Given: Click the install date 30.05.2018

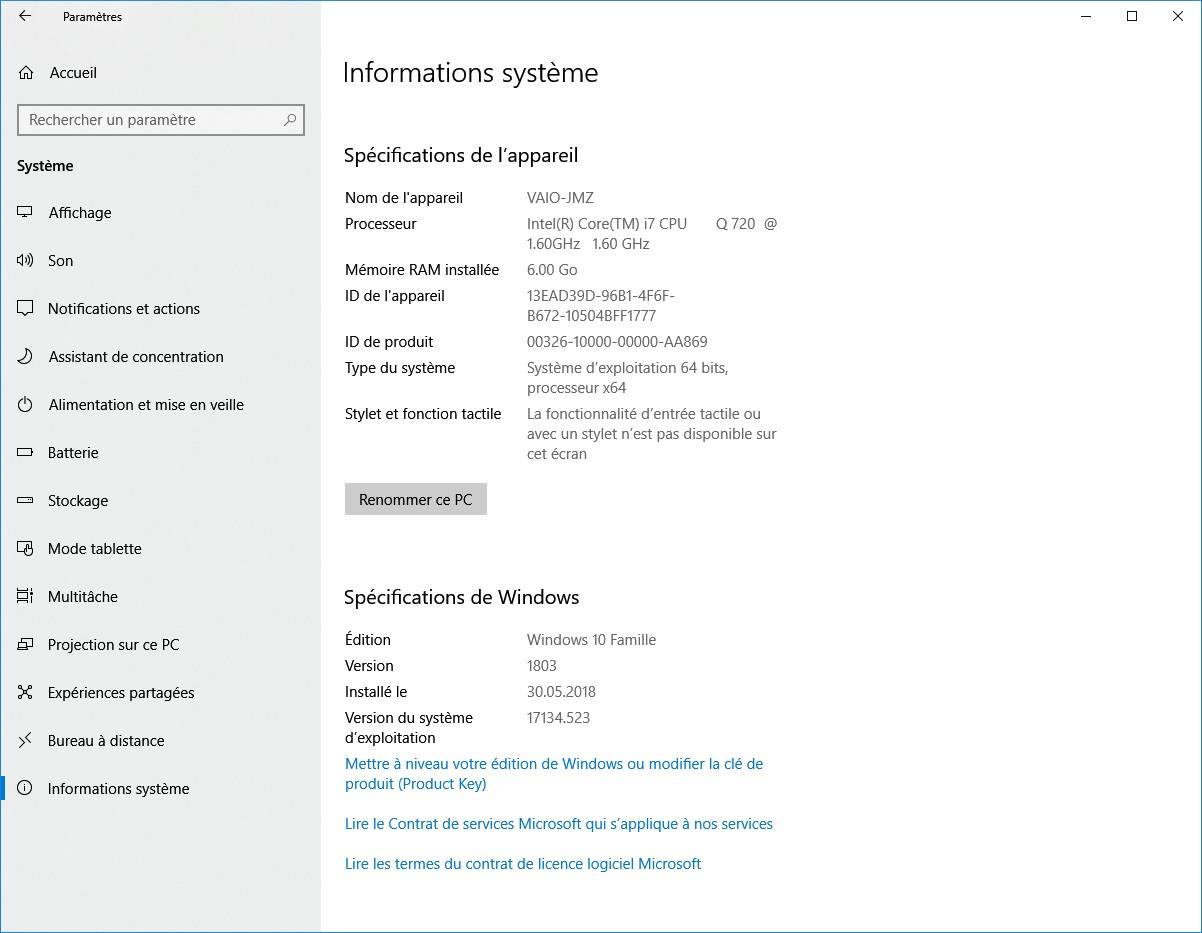Looking at the screenshot, I should (561, 692).
